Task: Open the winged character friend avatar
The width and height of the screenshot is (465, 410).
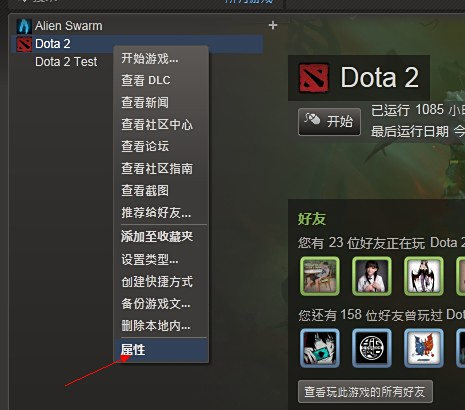Action: 424,276
